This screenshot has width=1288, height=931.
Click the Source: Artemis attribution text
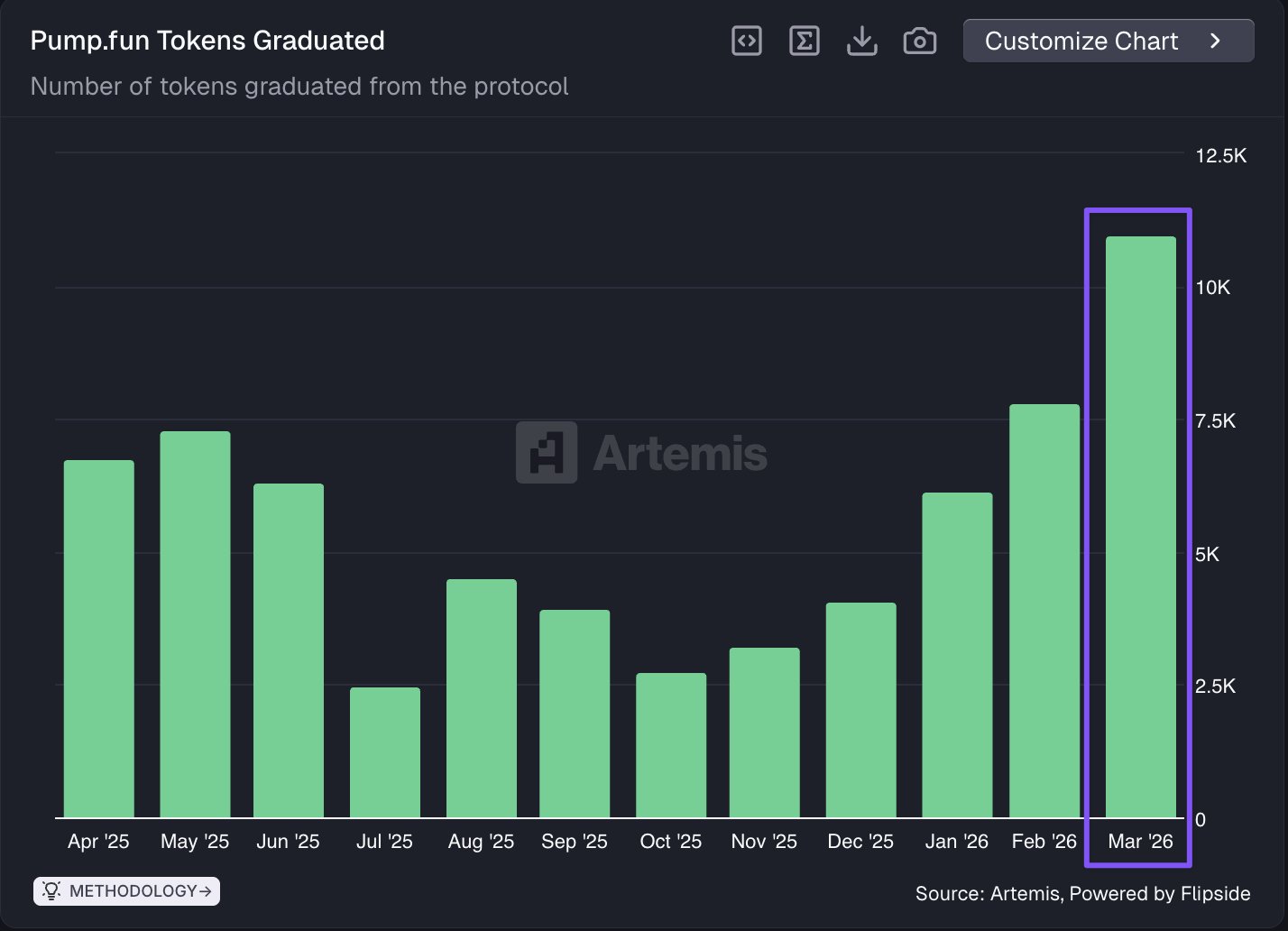coord(1082,893)
